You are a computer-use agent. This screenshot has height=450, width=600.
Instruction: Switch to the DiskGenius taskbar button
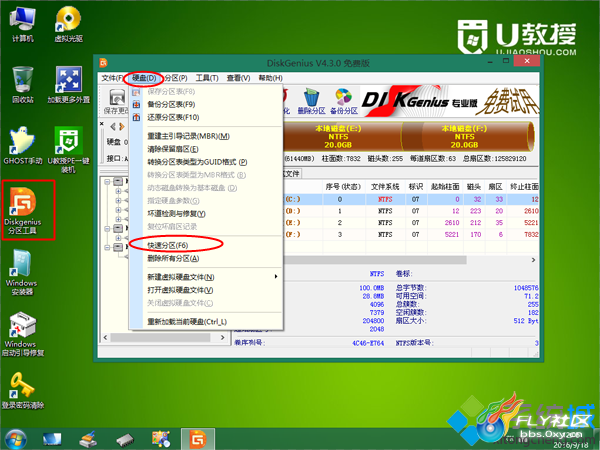(x=197, y=439)
